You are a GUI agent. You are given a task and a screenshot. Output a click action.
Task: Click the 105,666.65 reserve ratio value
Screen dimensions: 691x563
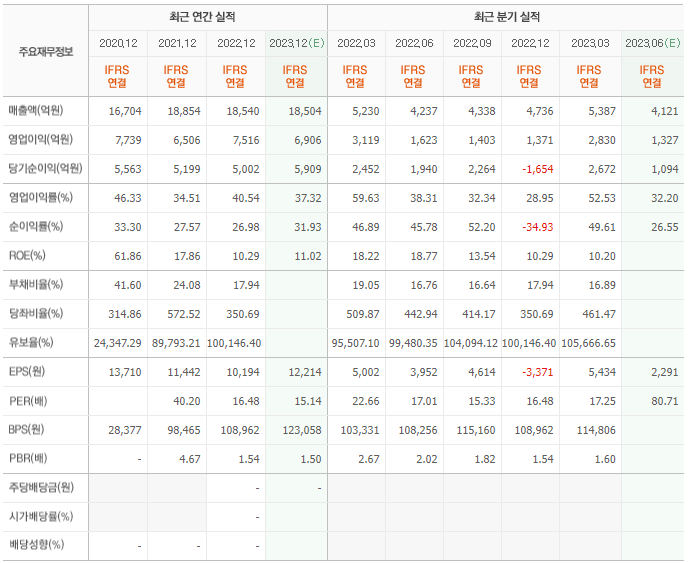(x=588, y=343)
